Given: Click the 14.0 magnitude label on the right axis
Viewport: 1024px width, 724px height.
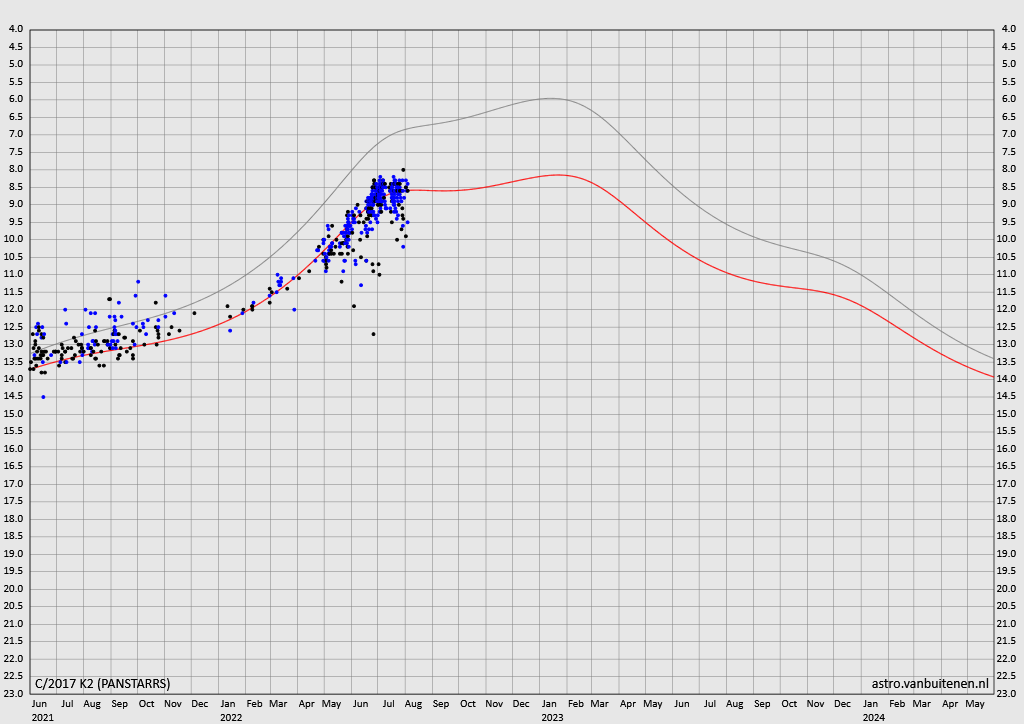Looking at the screenshot, I should click(1008, 379).
